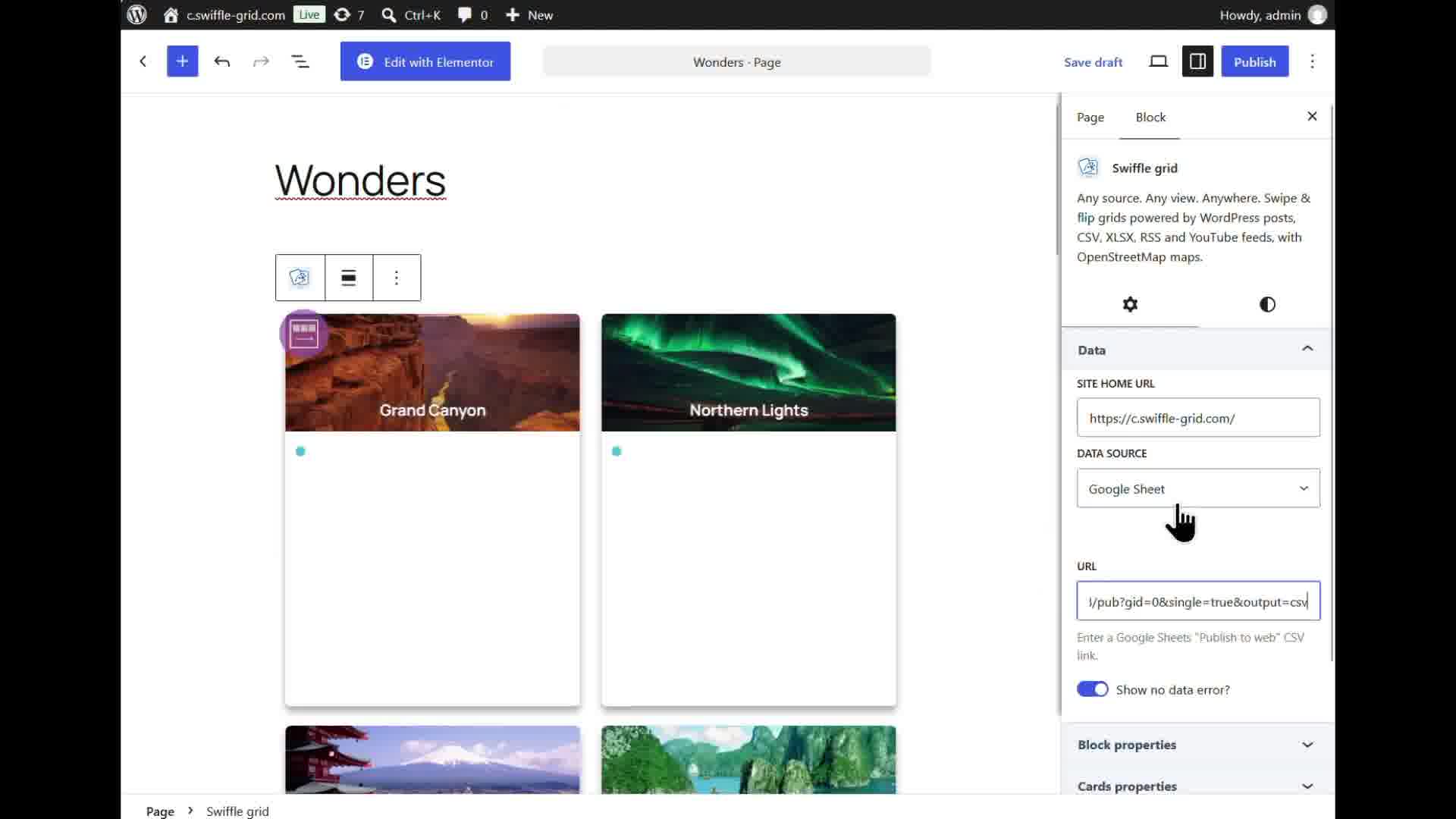The image size is (1456, 819).
Task: Select the Grand Canyon card image
Action: click(432, 372)
